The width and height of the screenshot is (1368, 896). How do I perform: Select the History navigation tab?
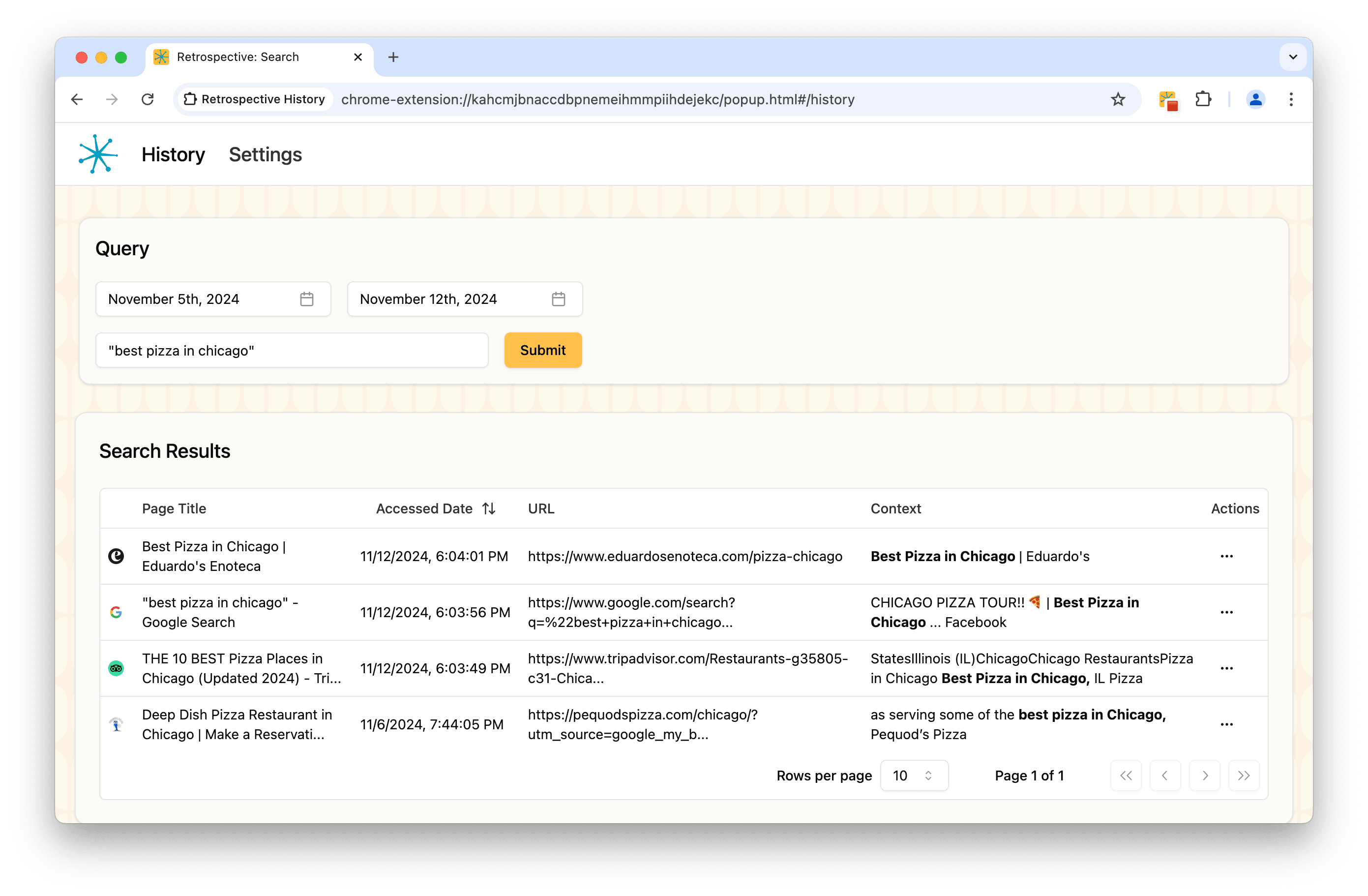pos(173,154)
